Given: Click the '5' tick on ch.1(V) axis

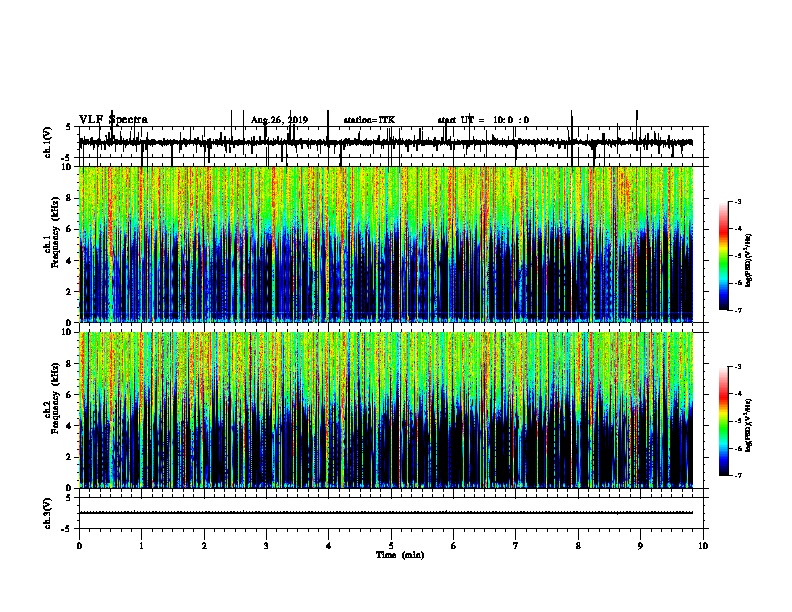Looking at the screenshot, I should [x=69, y=127].
